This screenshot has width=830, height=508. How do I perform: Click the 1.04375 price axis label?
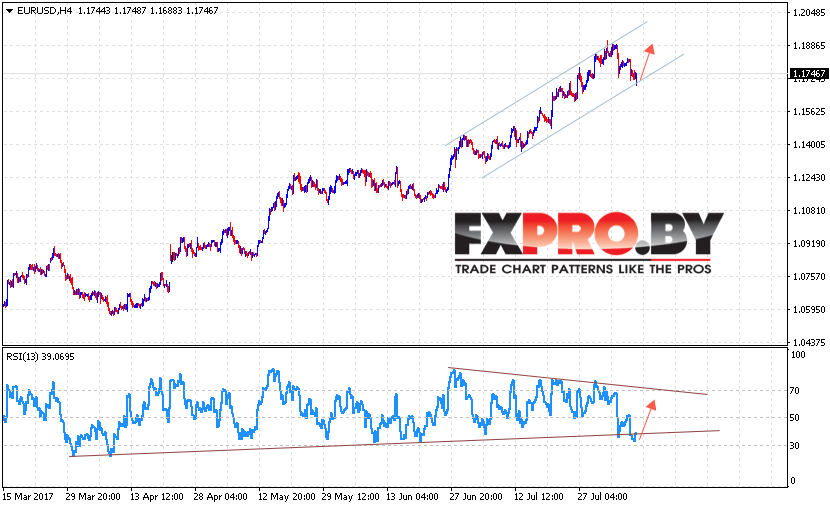(x=809, y=342)
